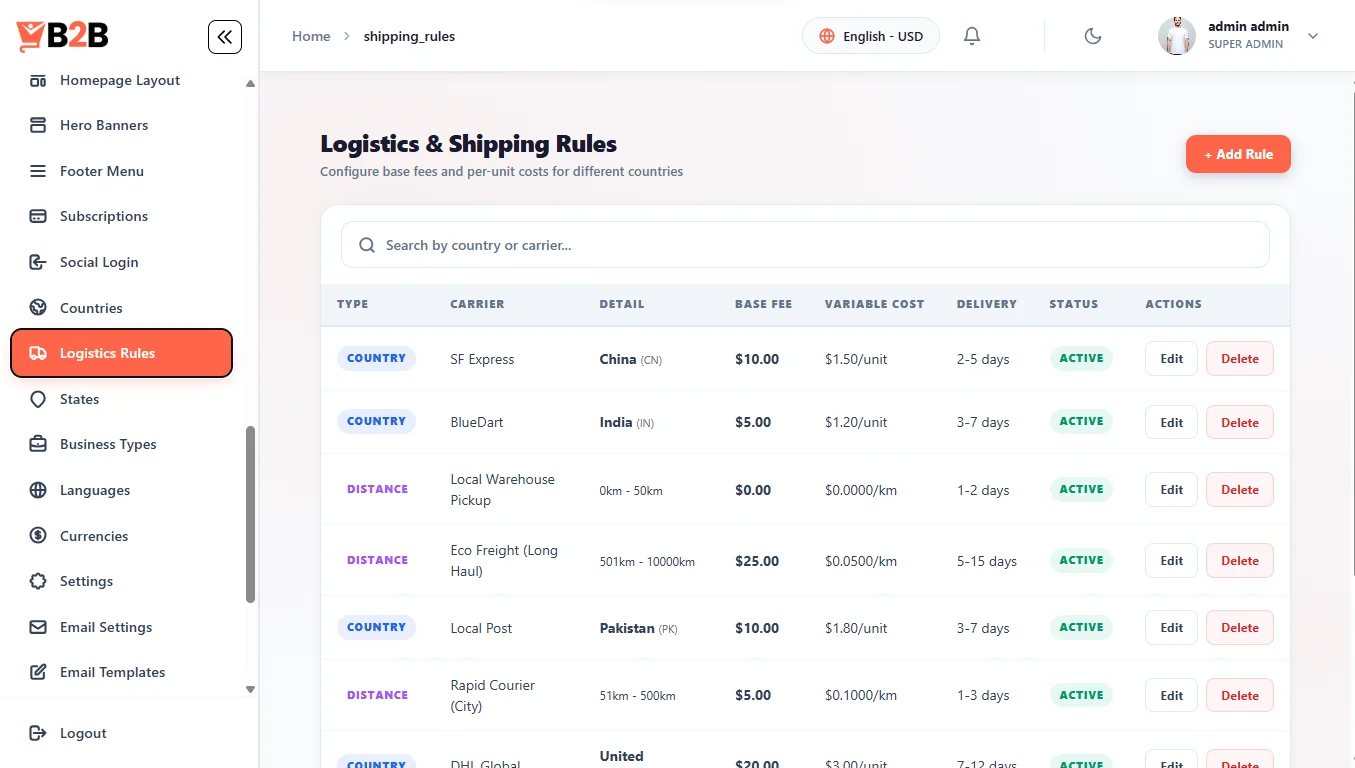1355x768 pixels.
Task: Click the + Add Rule button
Action: pyautogui.click(x=1238, y=154)
